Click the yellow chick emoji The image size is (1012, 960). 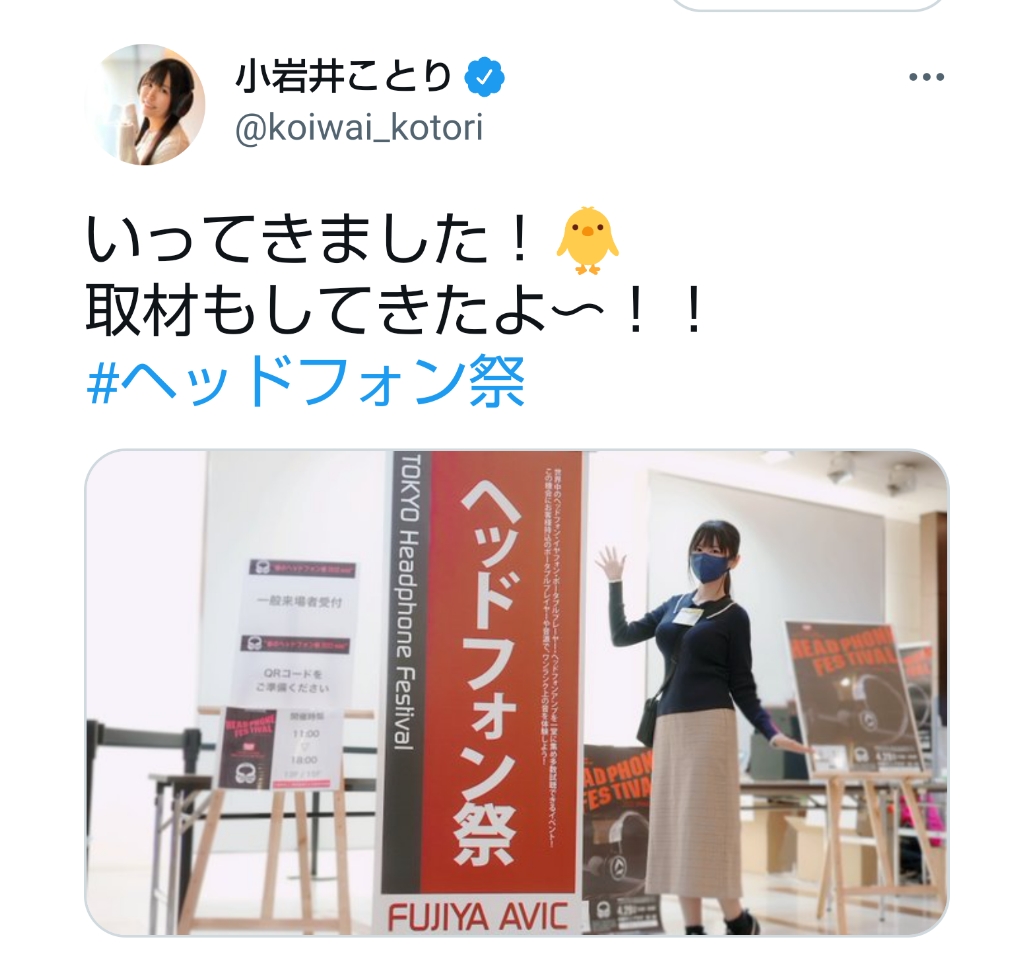pos(587,240)
